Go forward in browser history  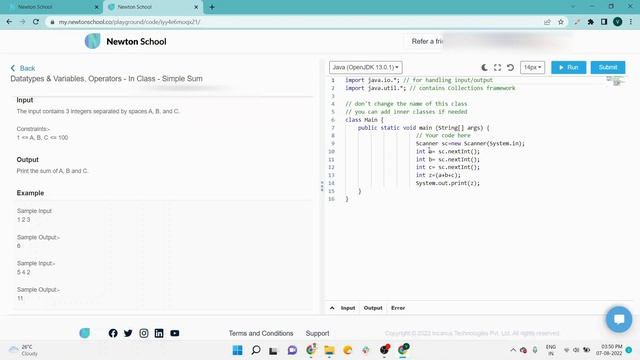coord(22,22)
